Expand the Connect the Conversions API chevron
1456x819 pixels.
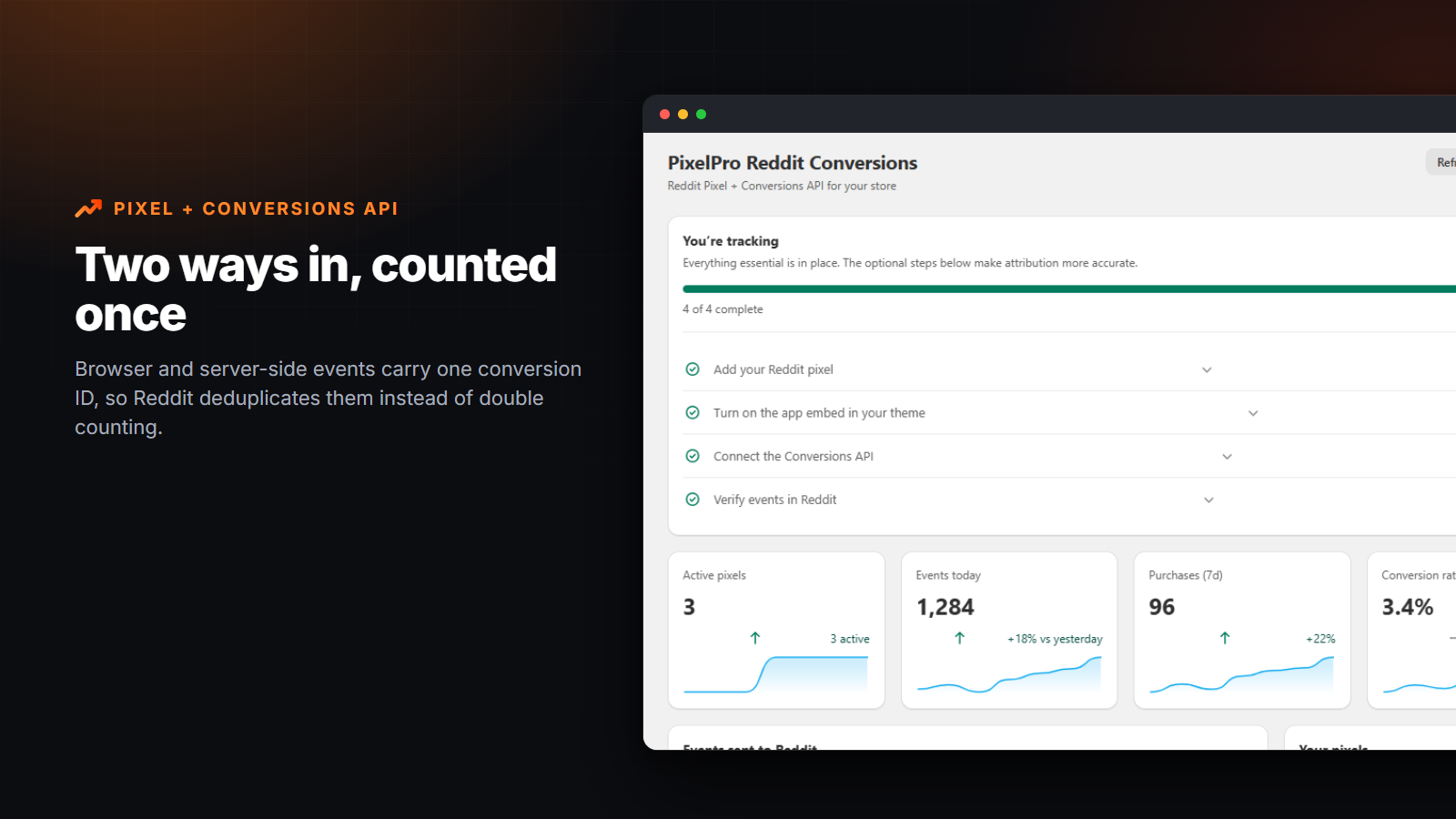click(x=1227, y=457)
